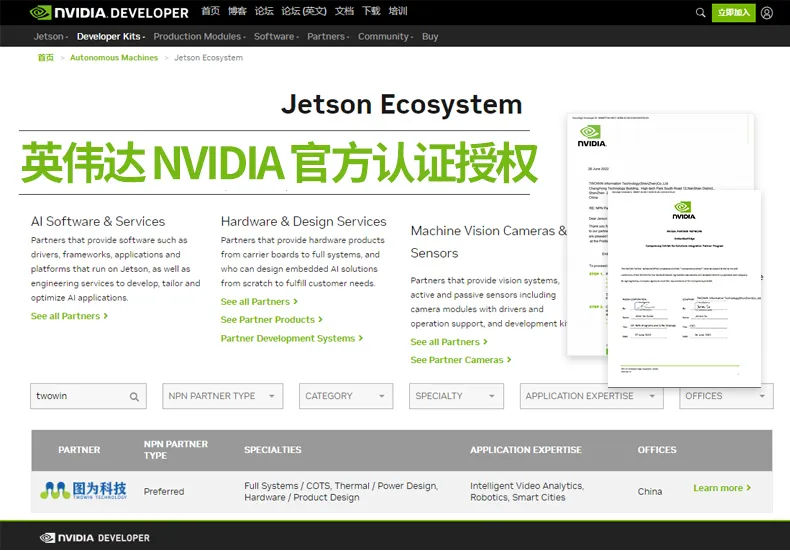Viewport: 790px width, 551px height.
Task: Click the Jetson Ecosystem breadcrumb text
Action: click(209, 57)
